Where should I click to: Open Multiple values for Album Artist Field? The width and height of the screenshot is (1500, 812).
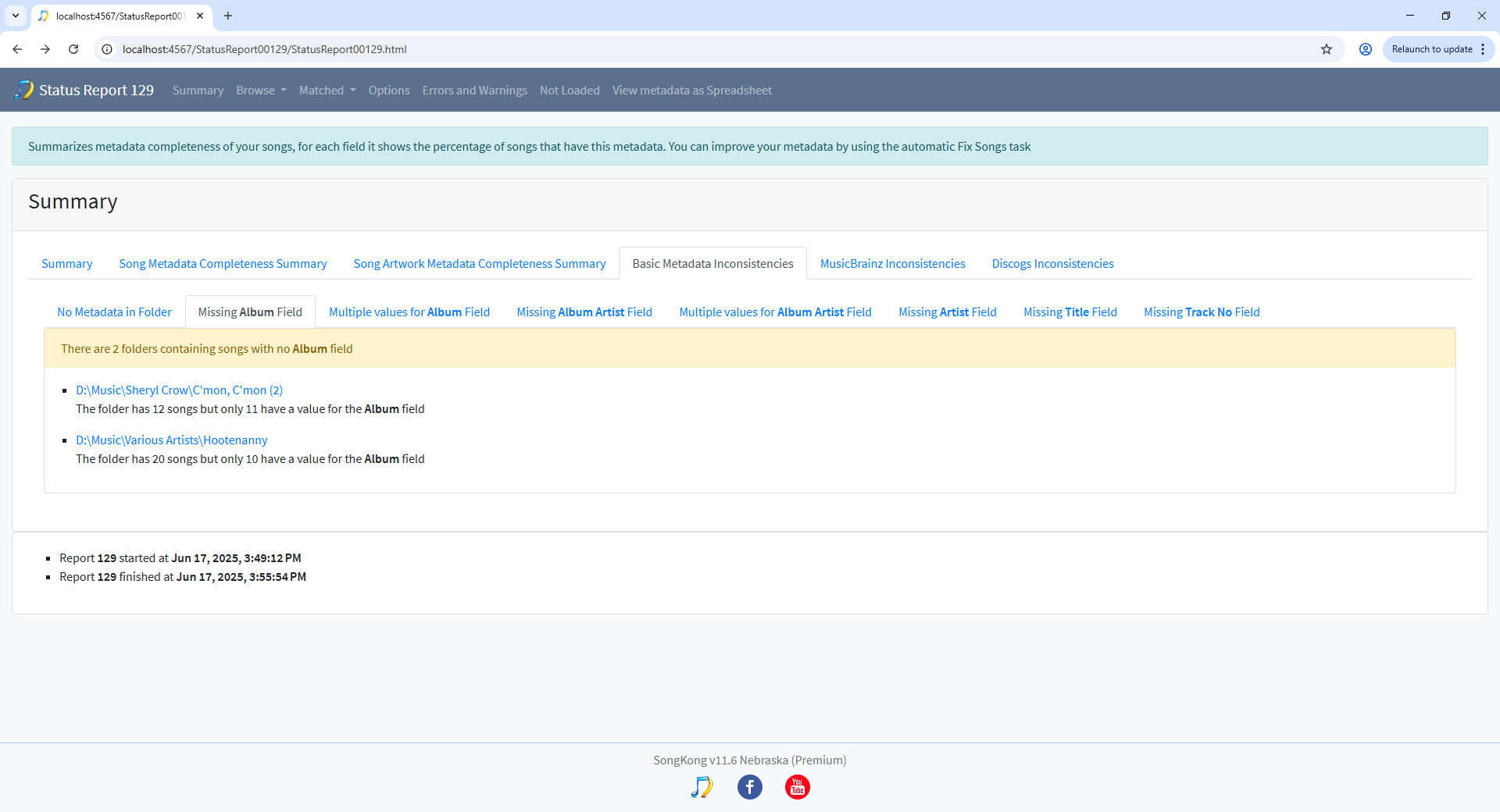[775, 312]
